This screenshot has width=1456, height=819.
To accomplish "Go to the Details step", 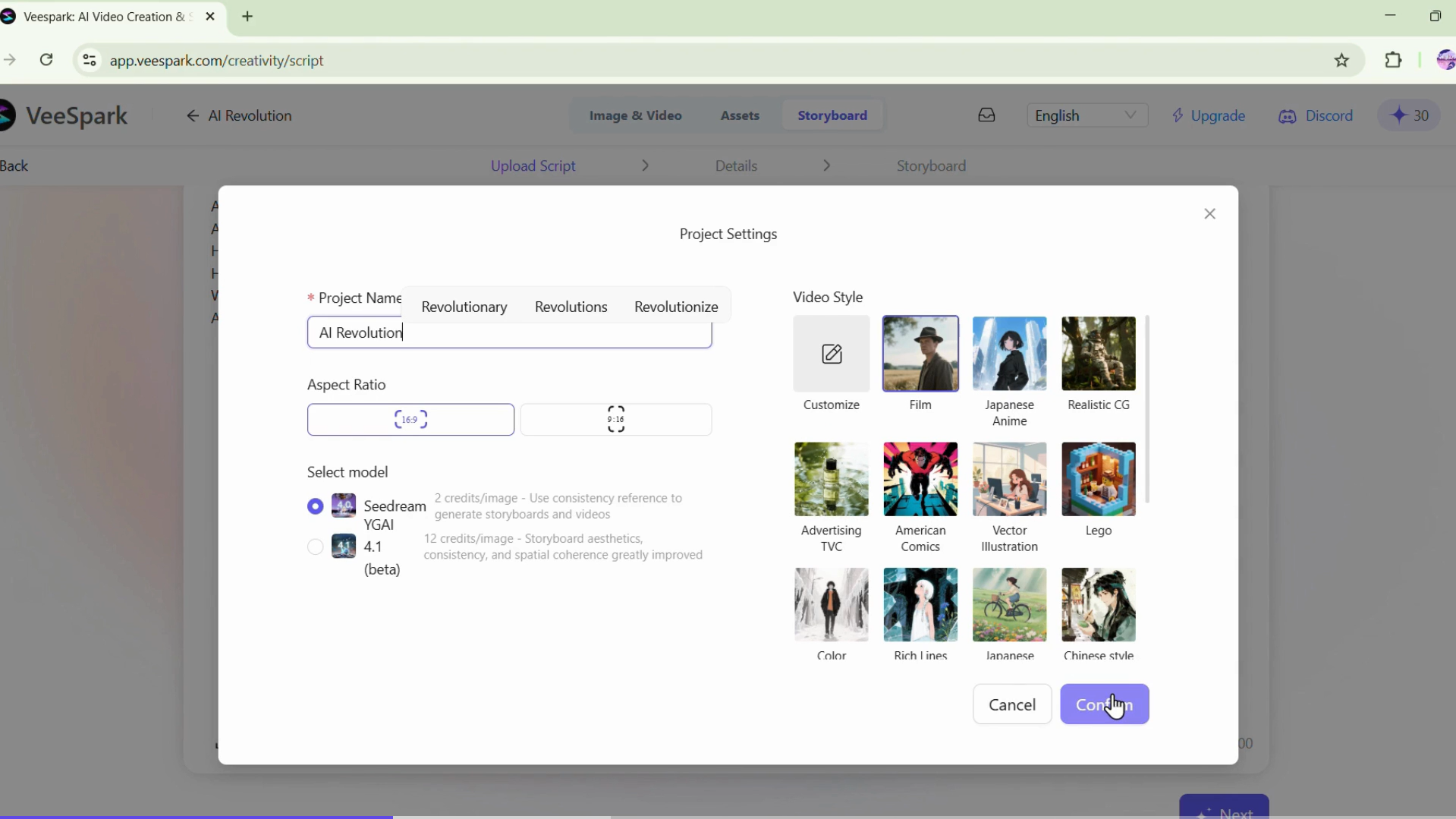I will click(736, 165).
